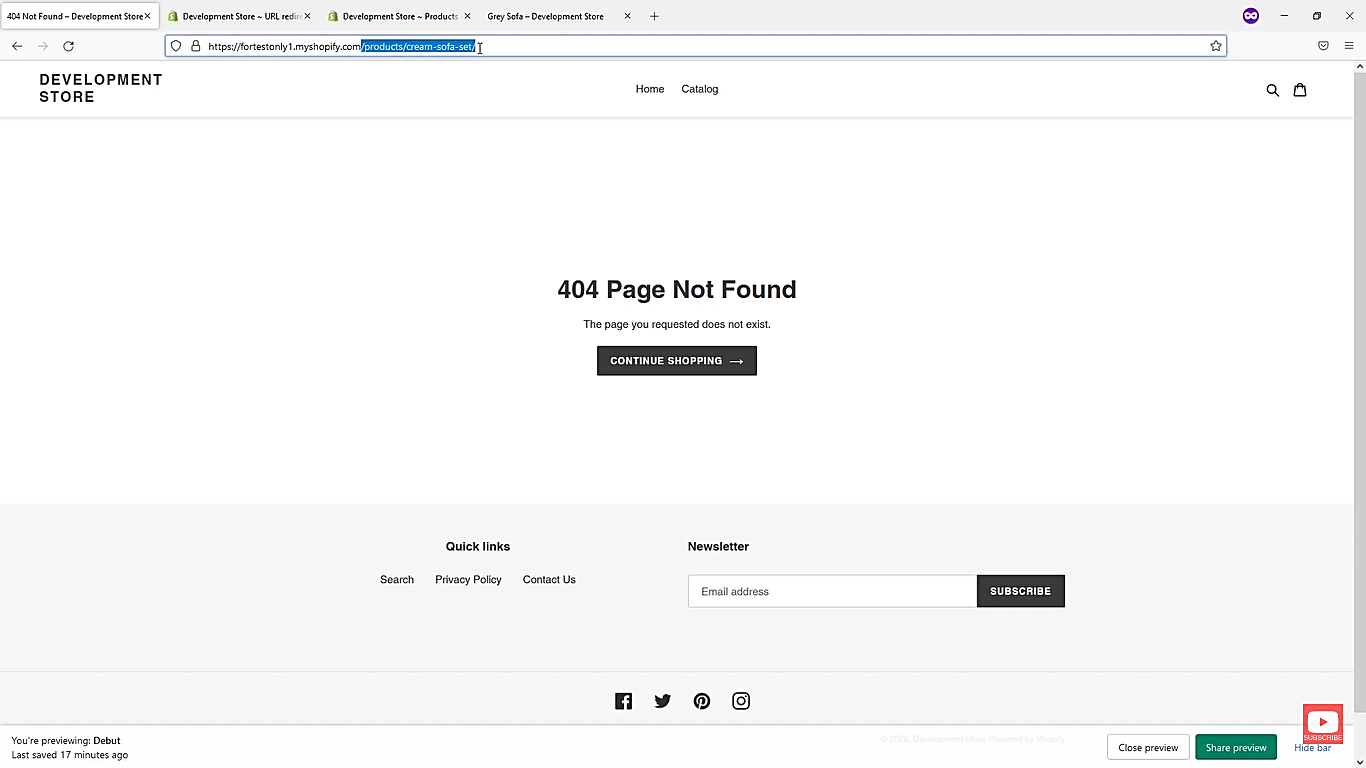Click the shield tracking protection icon
Image resolution: width=1366 pixels, height=768 pixels.
[x=176, y=46]
